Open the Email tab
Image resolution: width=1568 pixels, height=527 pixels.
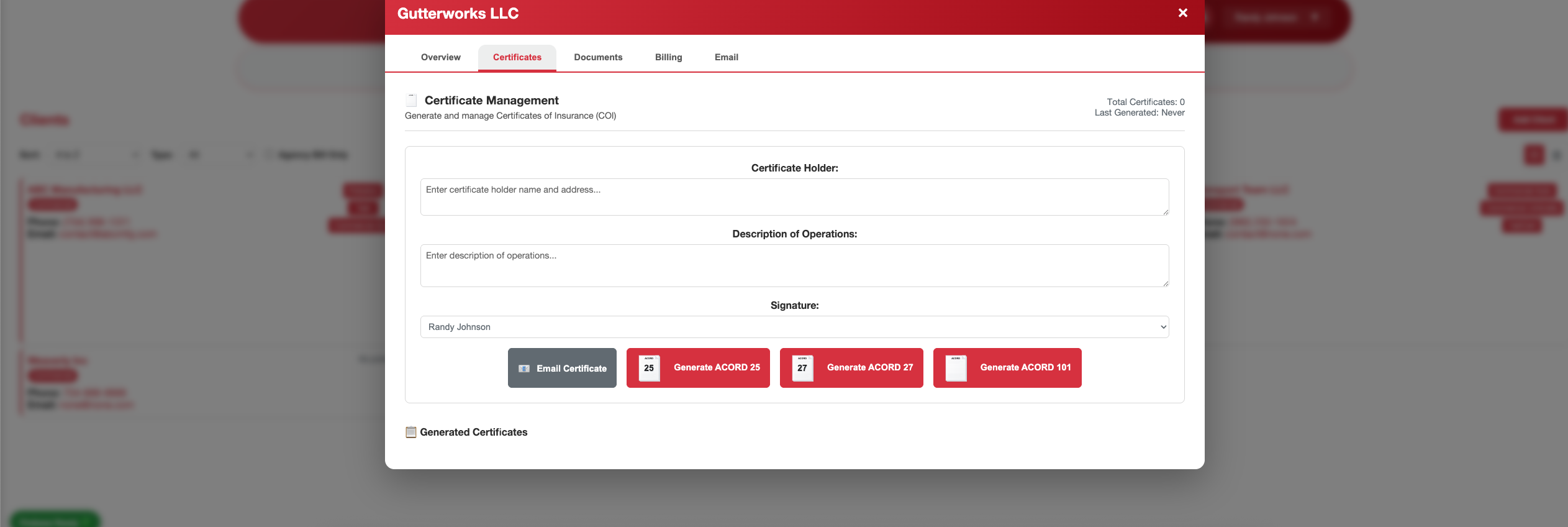[x=726, y=57]
